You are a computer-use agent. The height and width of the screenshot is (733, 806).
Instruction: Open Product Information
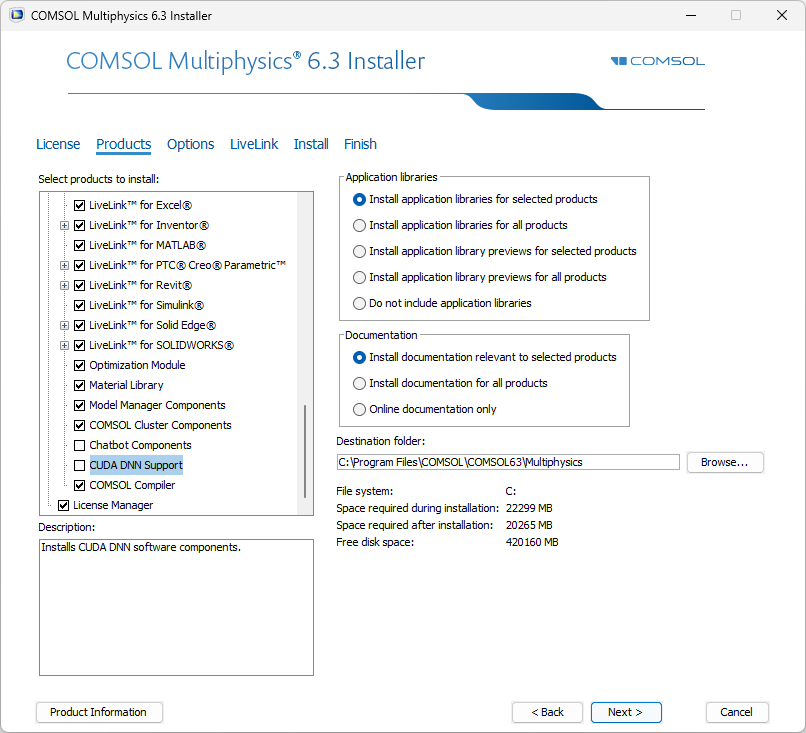(99, 712)
